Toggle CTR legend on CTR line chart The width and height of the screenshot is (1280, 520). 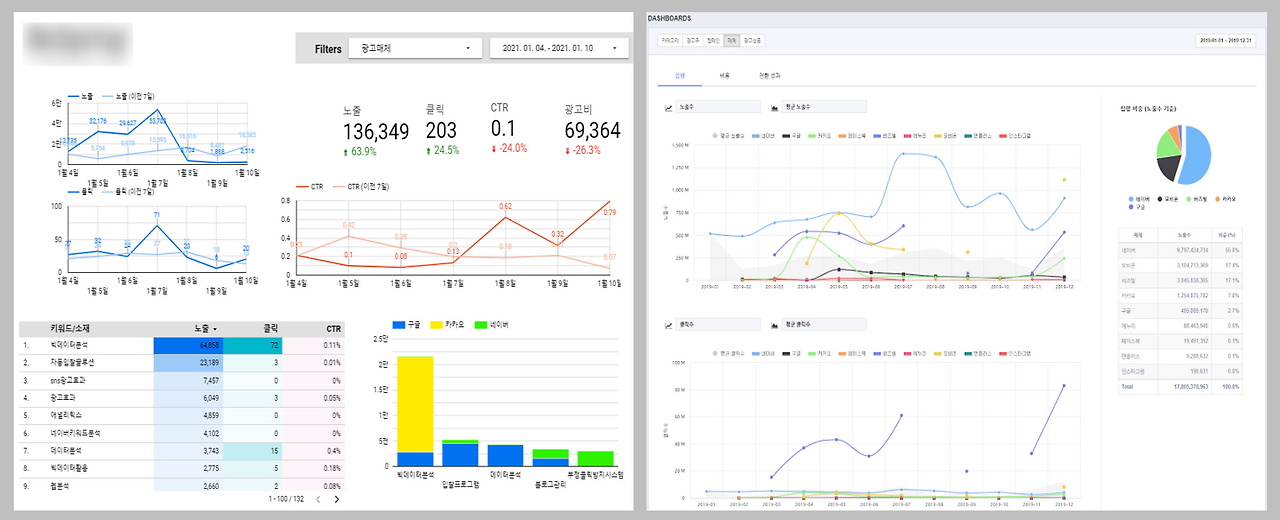[310, 186]
